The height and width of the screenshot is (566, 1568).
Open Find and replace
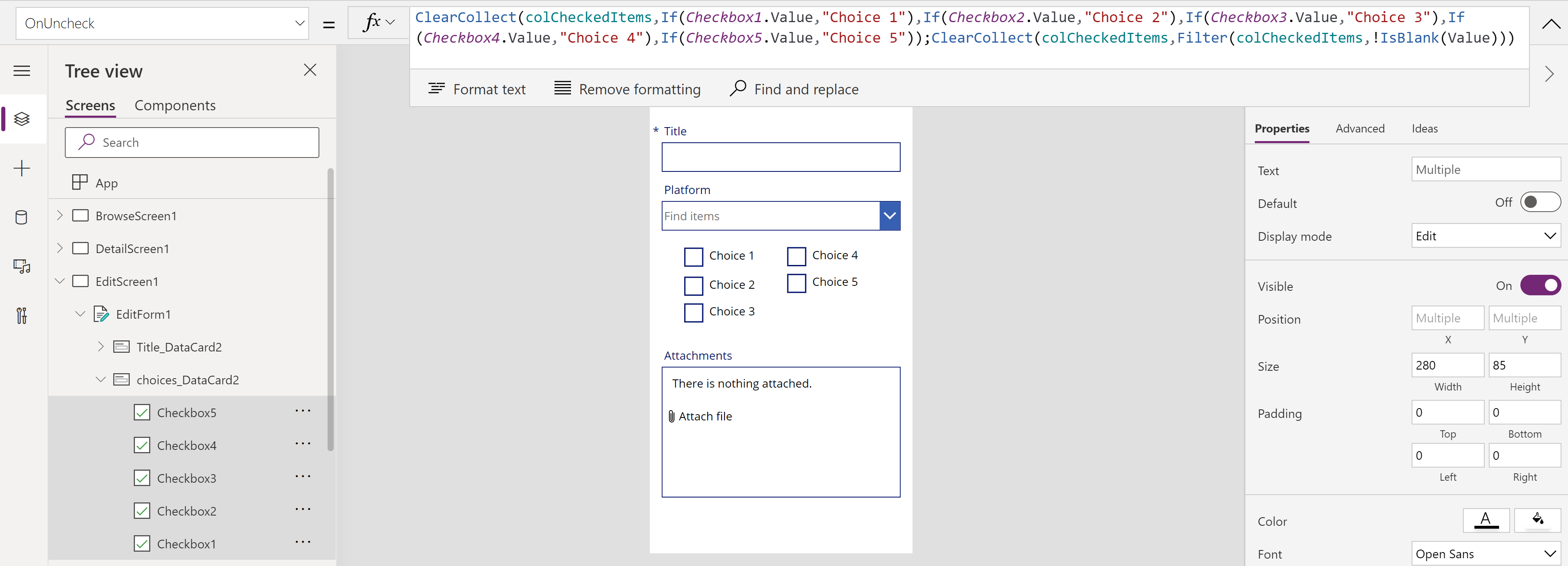[738, 89]
